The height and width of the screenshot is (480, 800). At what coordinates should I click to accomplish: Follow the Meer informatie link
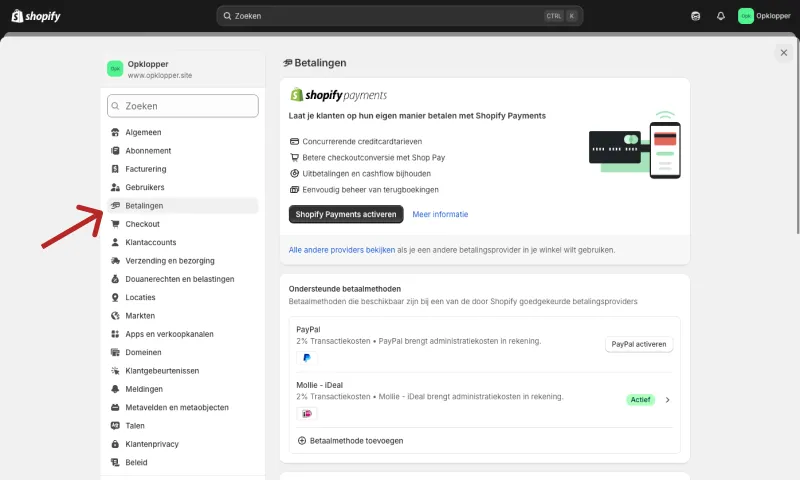(440, 214)
